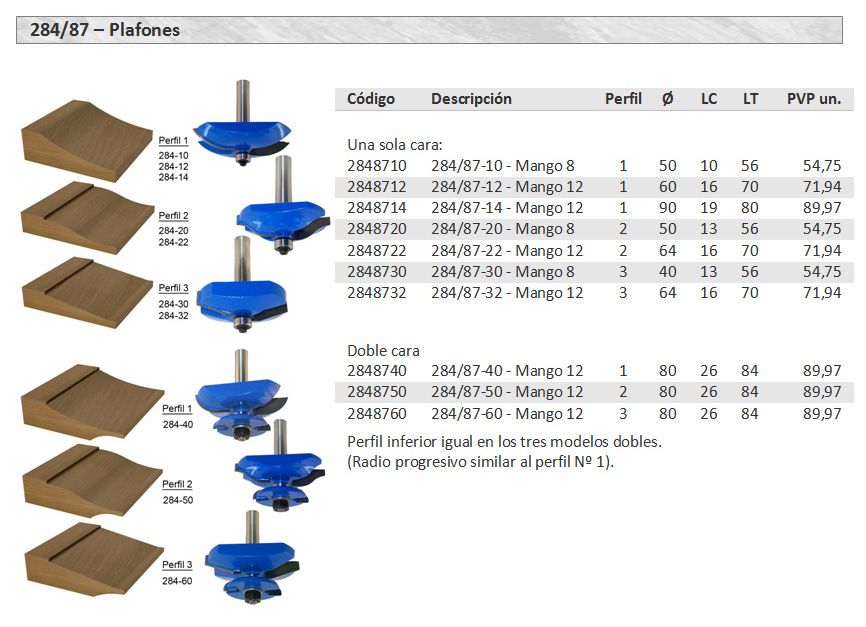This screenshot has height=627, width=866.
Task: Click the underlined Perfil 3 label above 284-60
Action: coord(177,565)
